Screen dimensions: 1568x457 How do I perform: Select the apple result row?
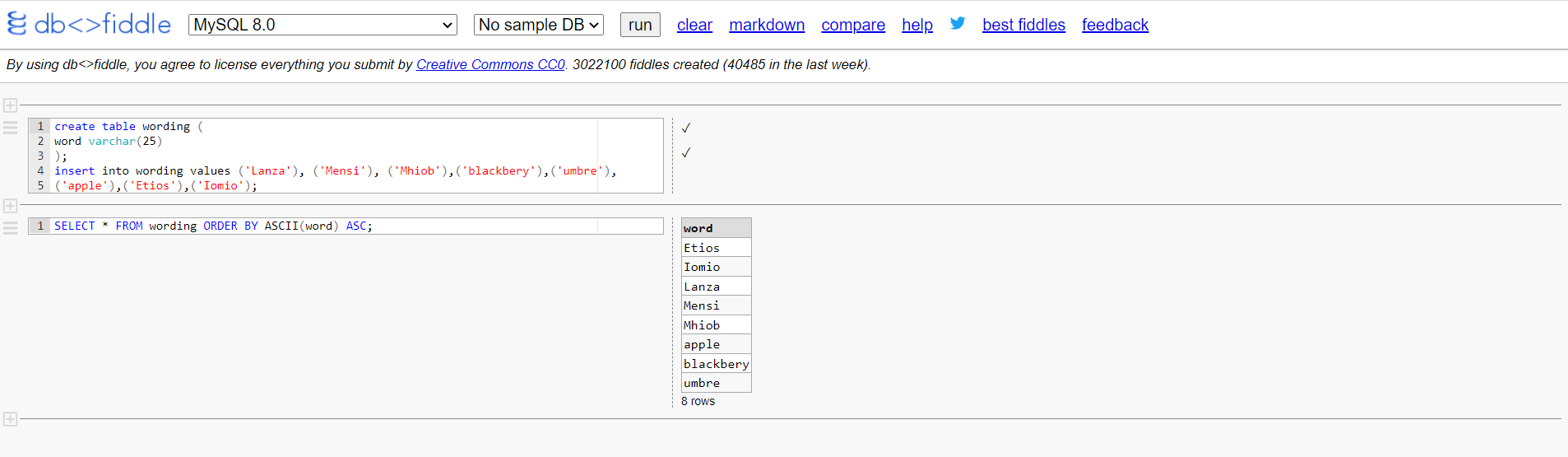click(x=716, y=344)
